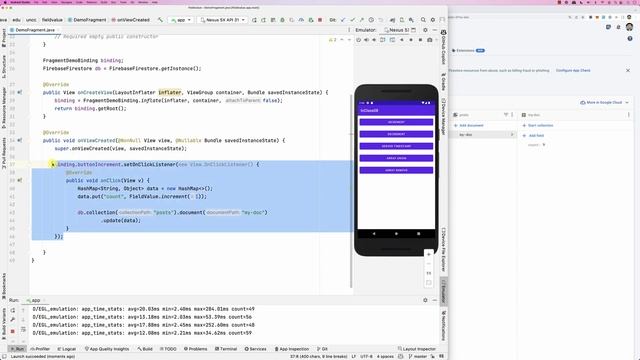Open the Nexus 5X API 31 device dropdown
640x360 pixels.
coord(222,20)
